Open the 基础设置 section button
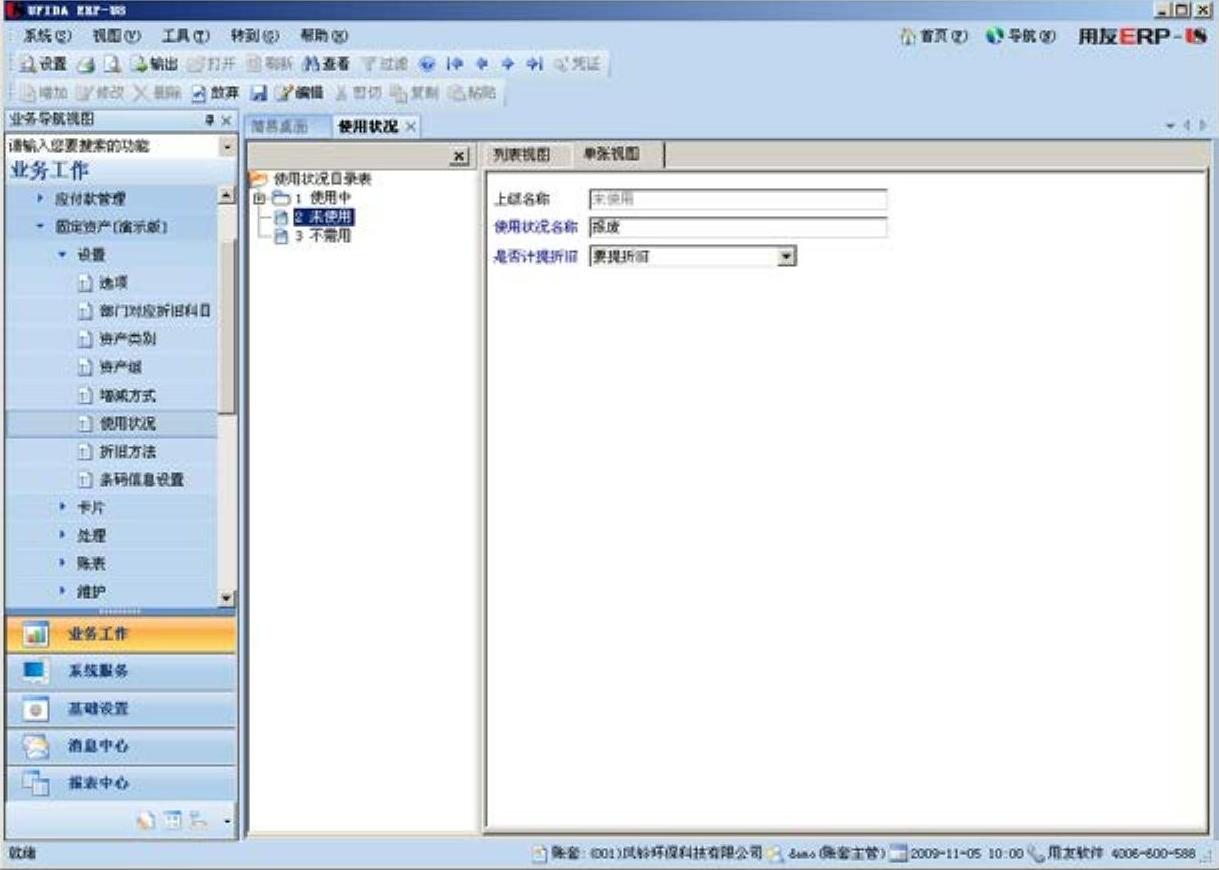The width and height of the screenshot is (1219, 870). coord(120,709)
